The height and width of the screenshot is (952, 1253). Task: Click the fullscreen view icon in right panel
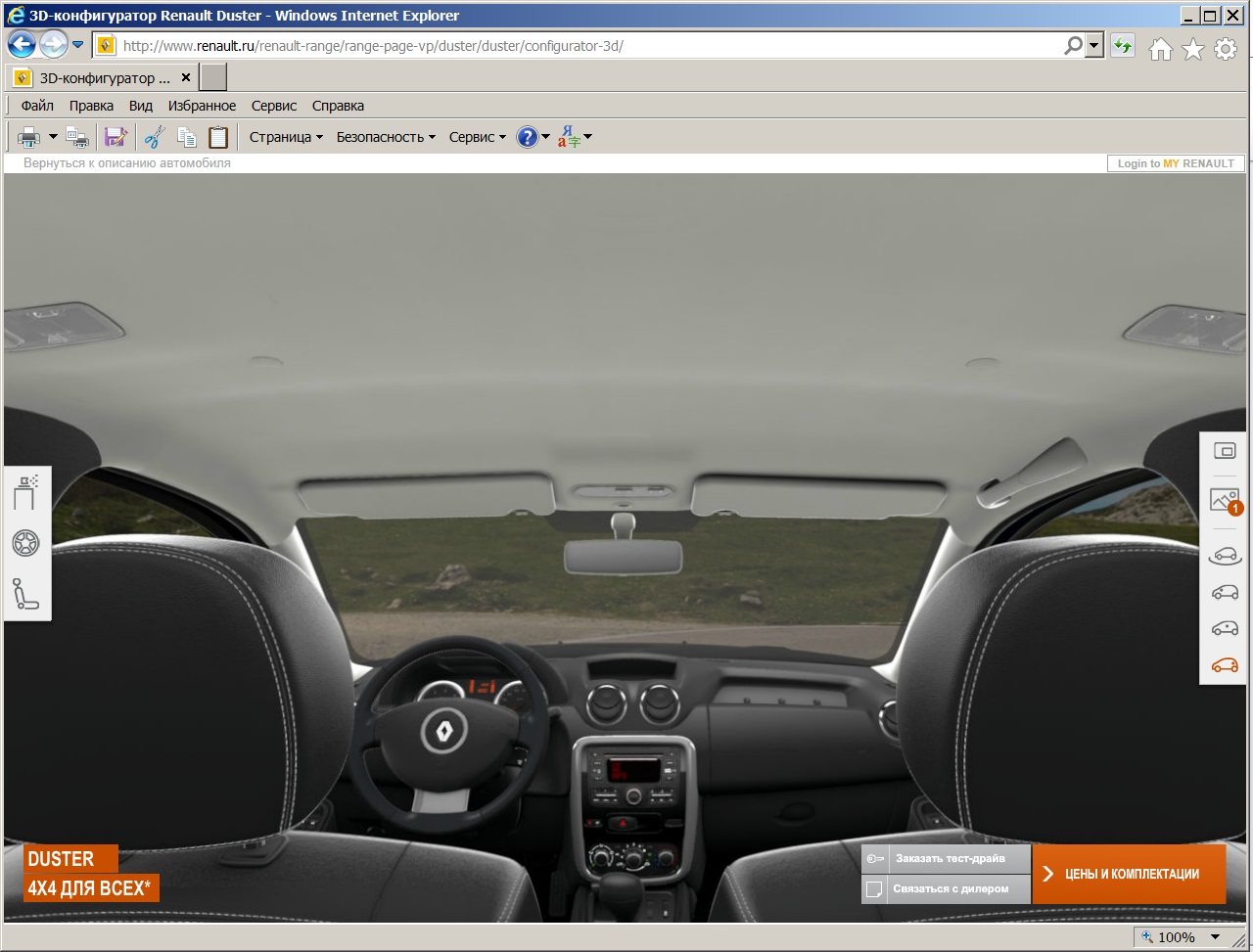1225,451
